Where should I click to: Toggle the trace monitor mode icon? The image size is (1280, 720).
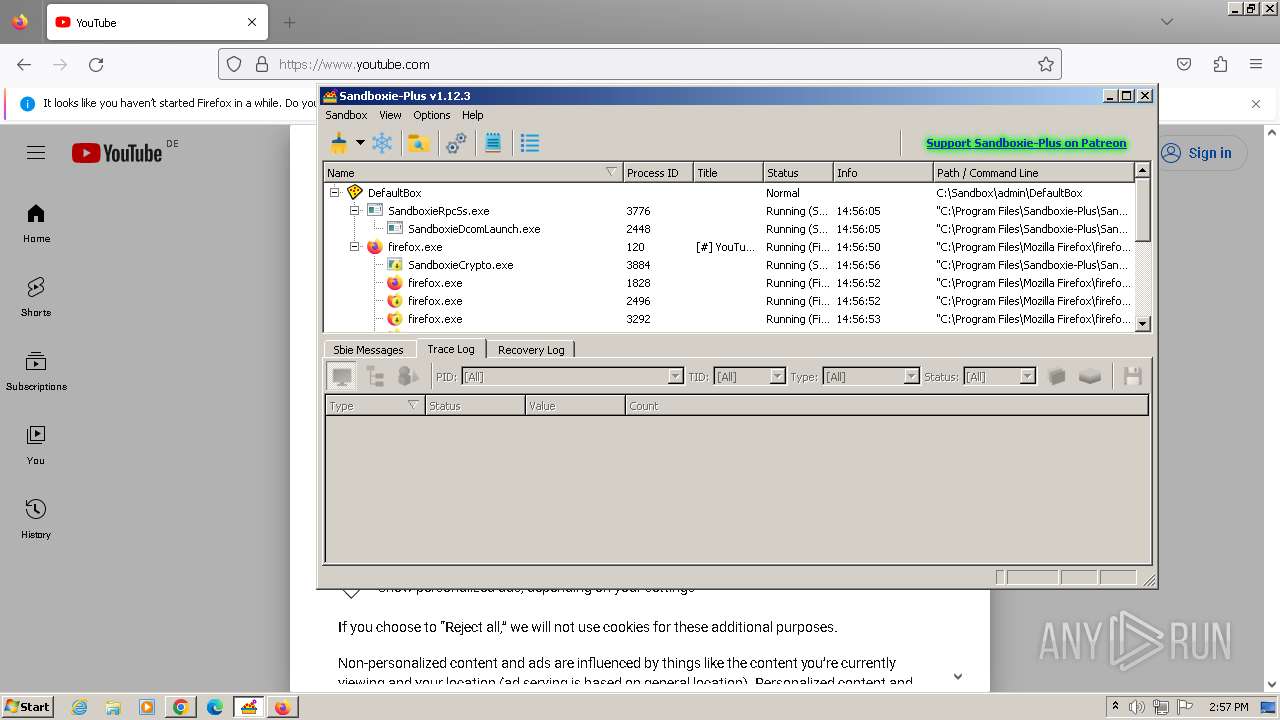point(342,377)
